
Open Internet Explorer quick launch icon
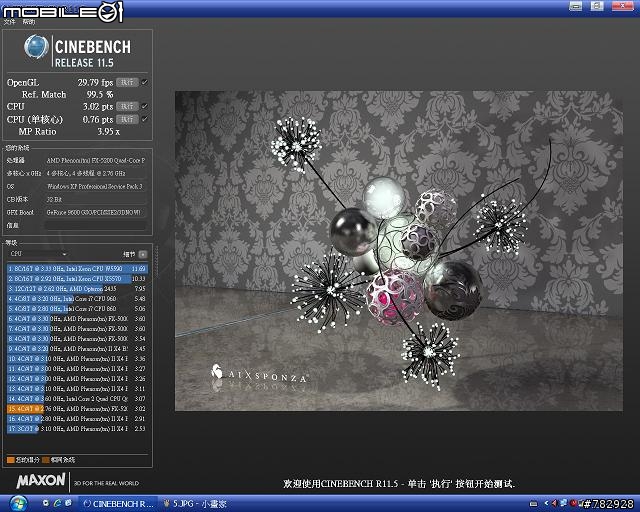coord(57,503)
